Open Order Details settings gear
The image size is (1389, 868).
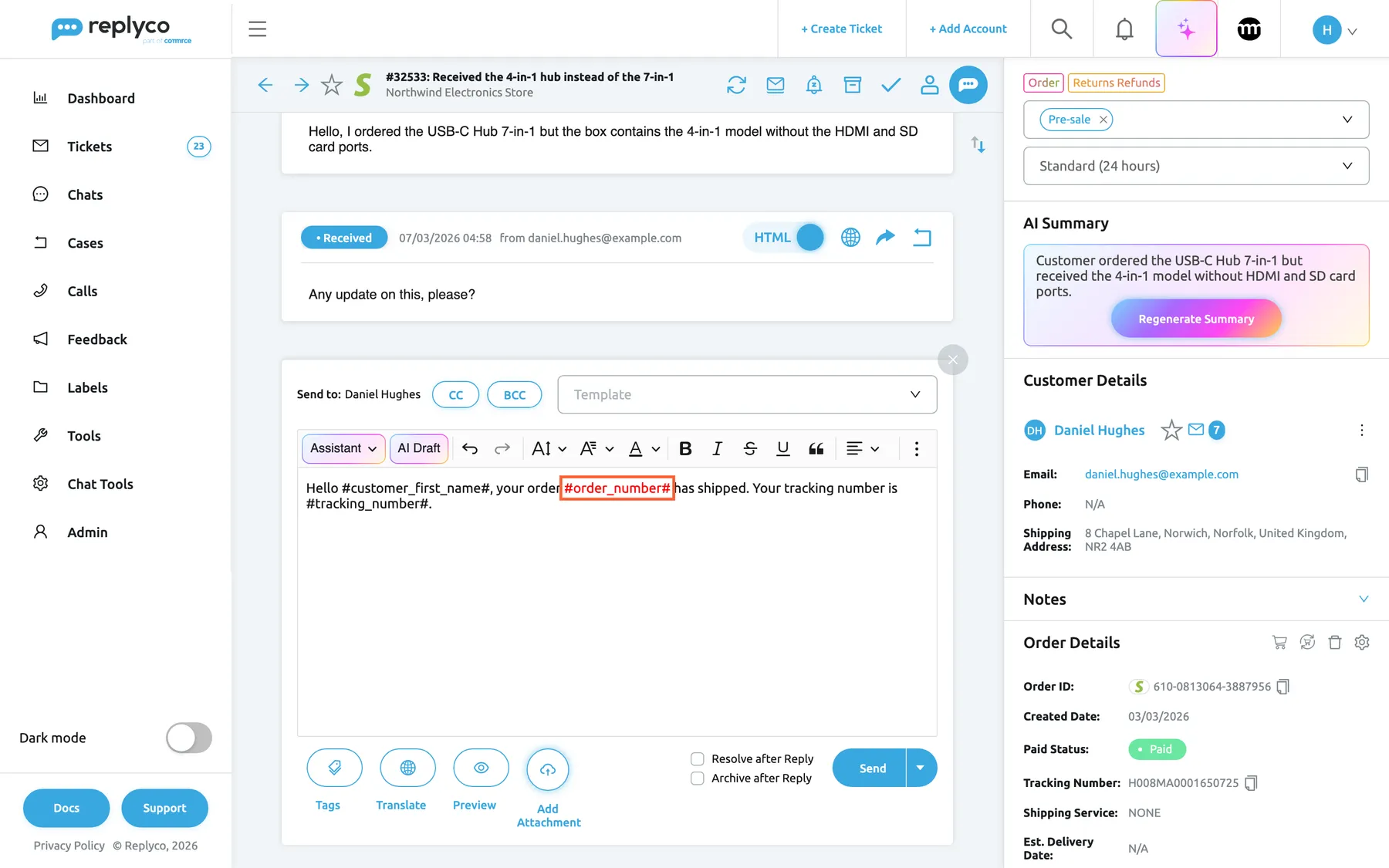(x=1362, y=642)
